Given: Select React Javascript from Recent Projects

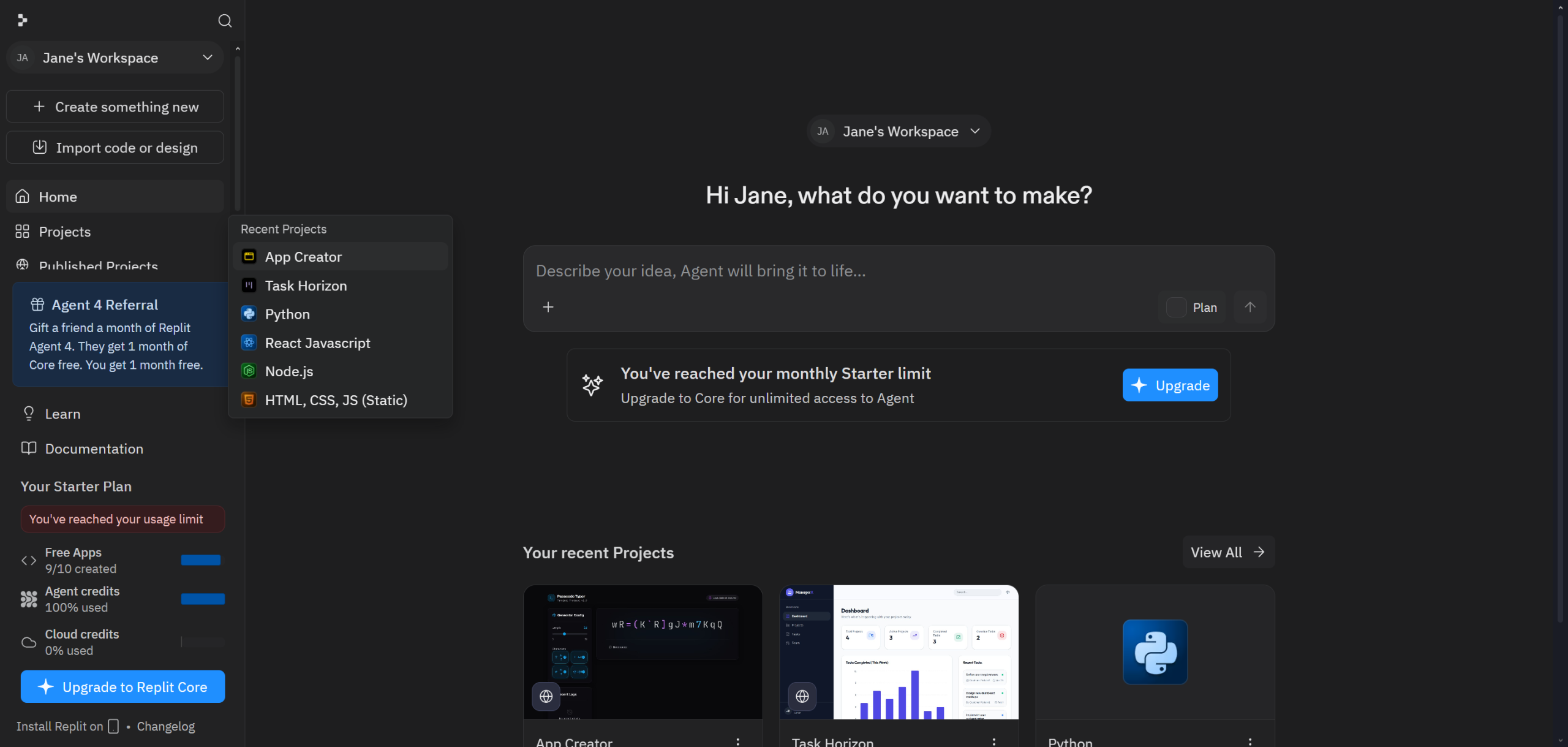Looking at the screenshot, I should coord(317,343).
